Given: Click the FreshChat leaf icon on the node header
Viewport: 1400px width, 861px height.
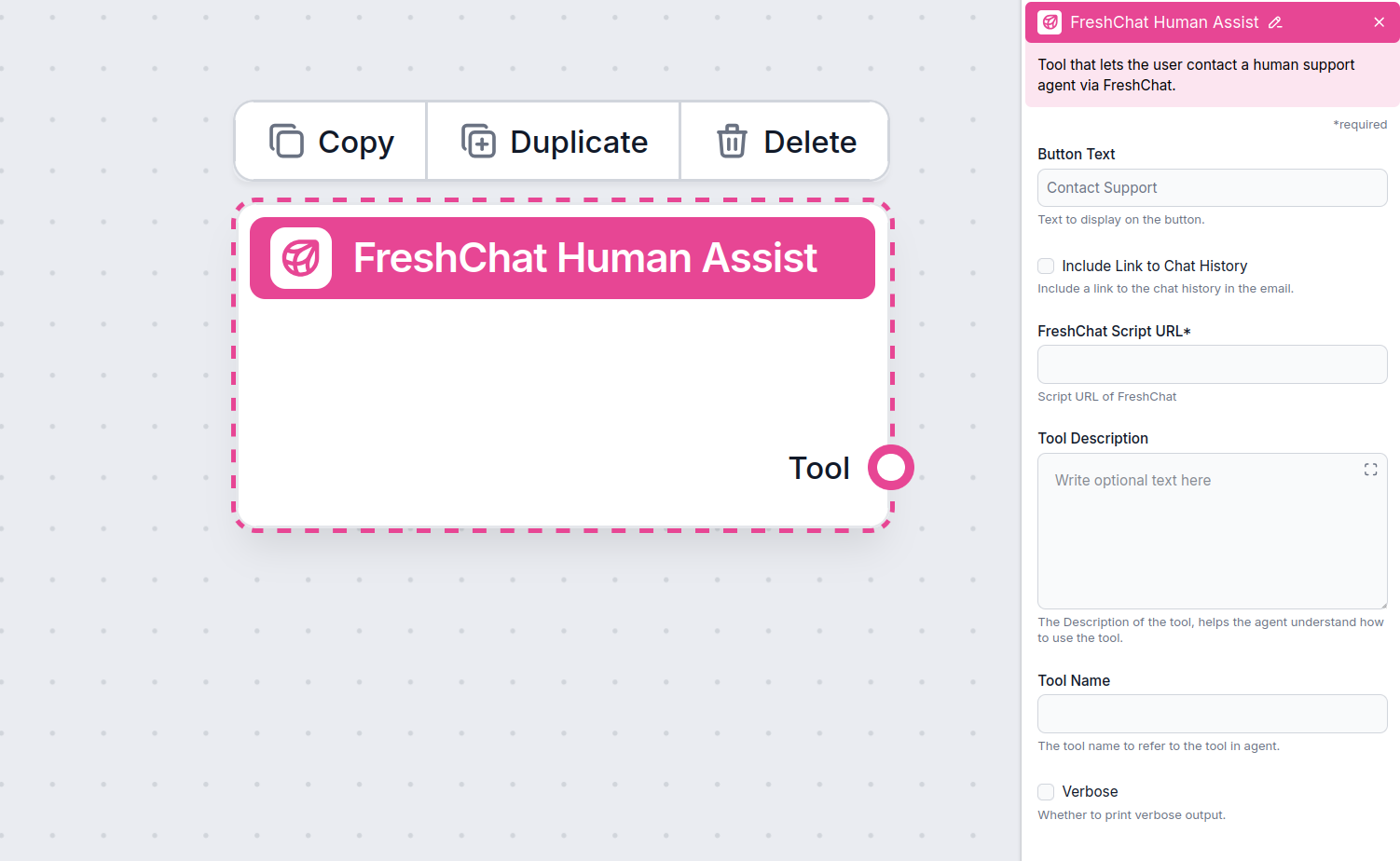Looking at the screenshot, I should click(x=300, y=258).
